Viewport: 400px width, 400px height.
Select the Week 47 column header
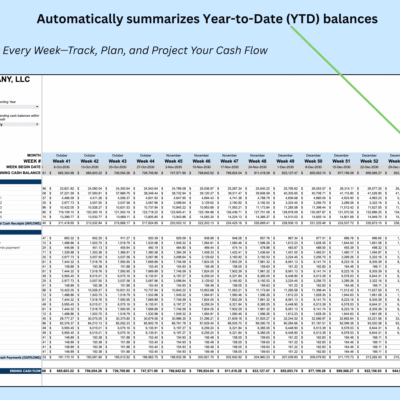pyautogui.click(x=230, y=161)
